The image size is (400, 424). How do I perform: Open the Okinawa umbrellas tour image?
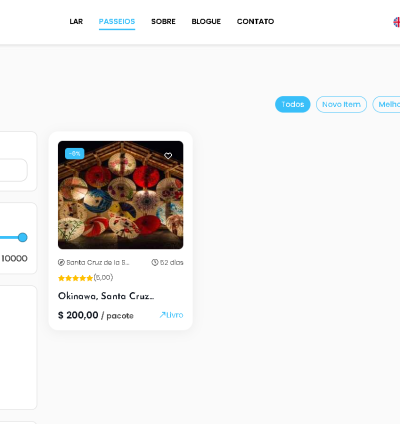click(x=120, y=195)
